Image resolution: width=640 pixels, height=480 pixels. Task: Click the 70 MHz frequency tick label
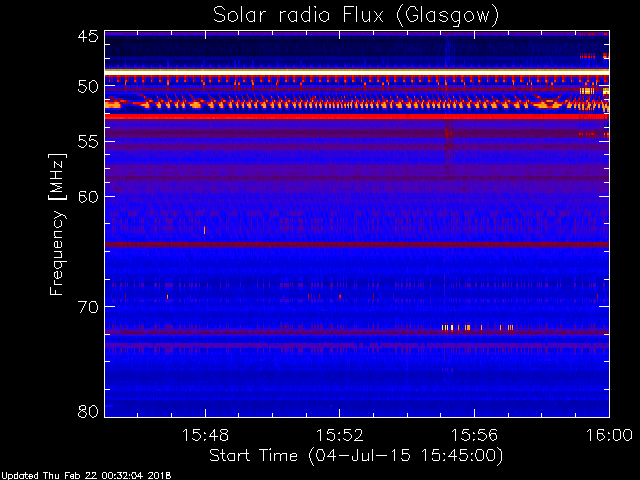88,307
